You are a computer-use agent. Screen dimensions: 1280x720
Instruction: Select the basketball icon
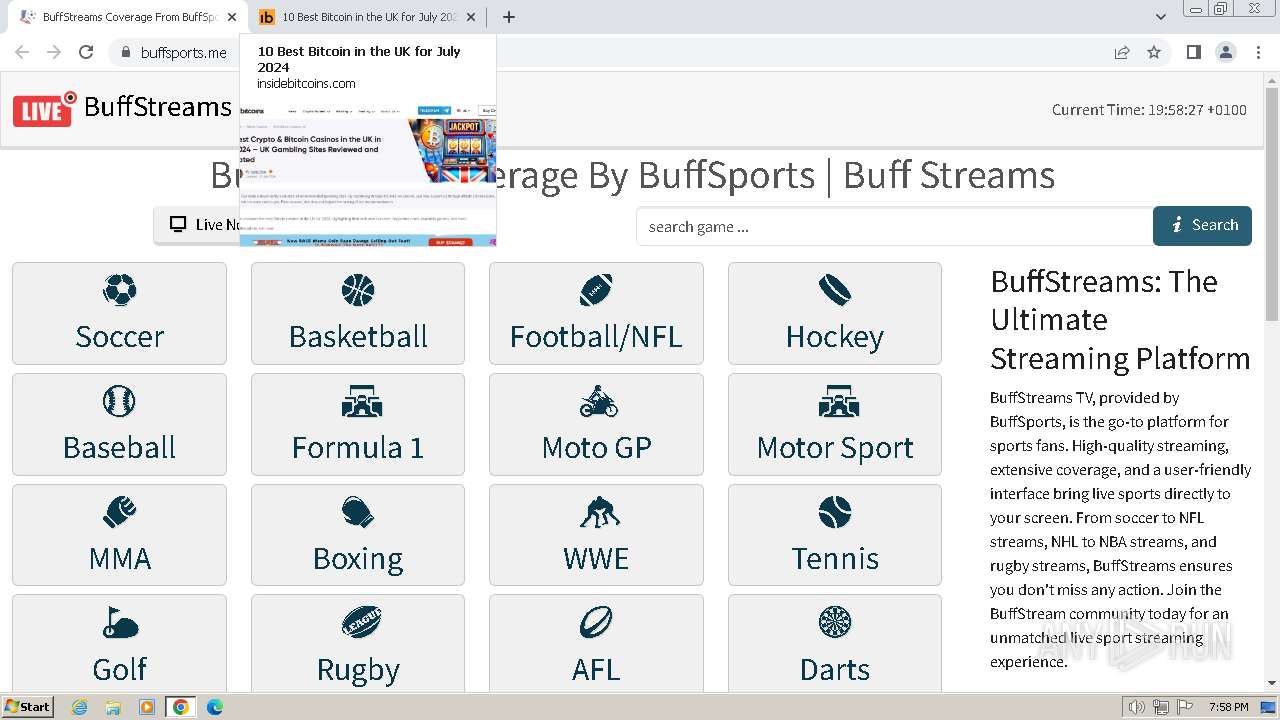click(x=358, y=291)
